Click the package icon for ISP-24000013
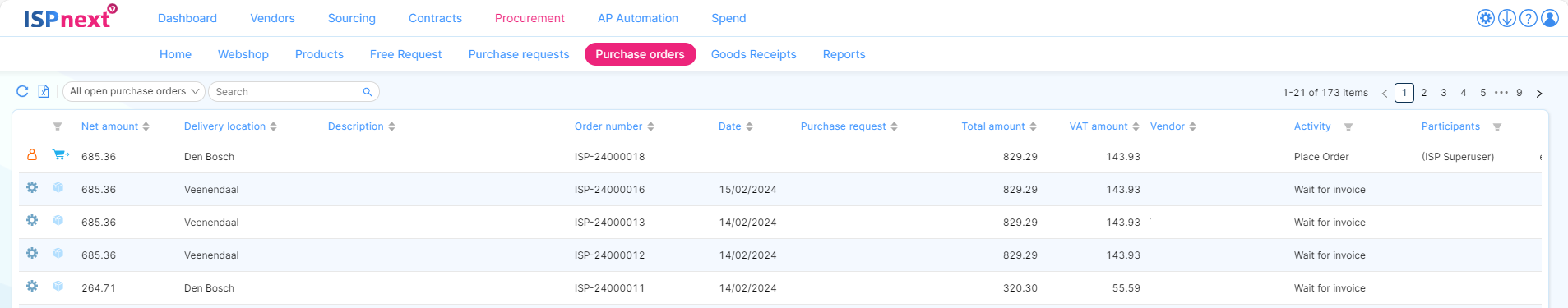The width and height of the screenshot is (1568, 308). (58, 220)
